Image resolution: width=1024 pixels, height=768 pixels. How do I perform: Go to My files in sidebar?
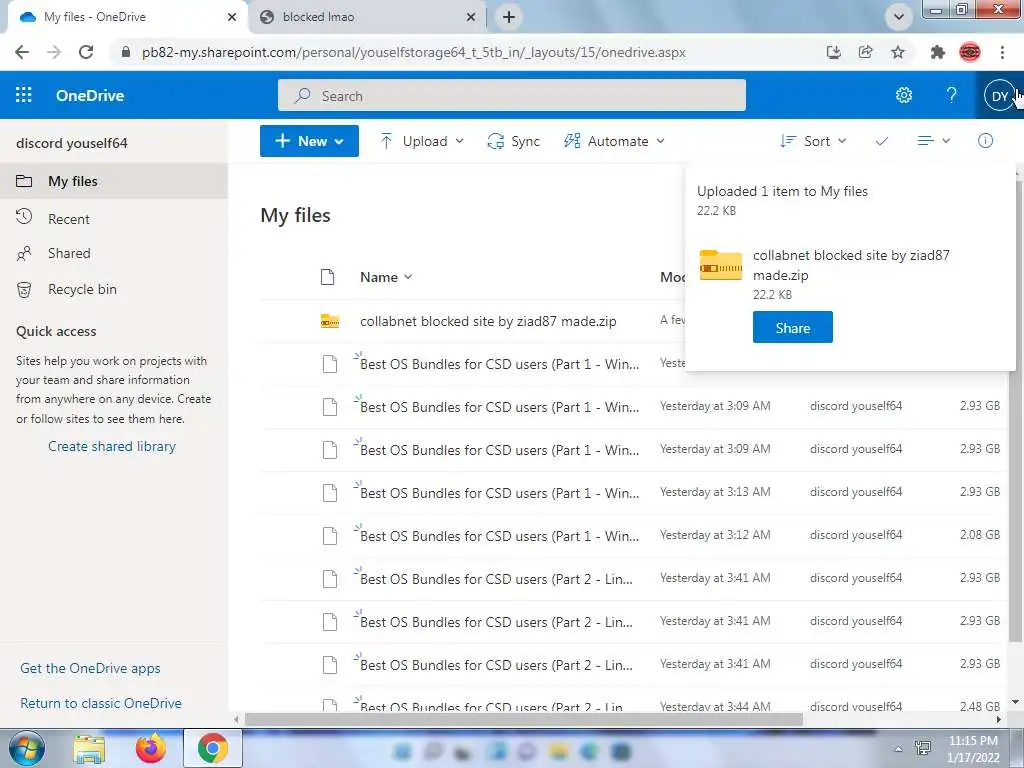coord(114,181)
